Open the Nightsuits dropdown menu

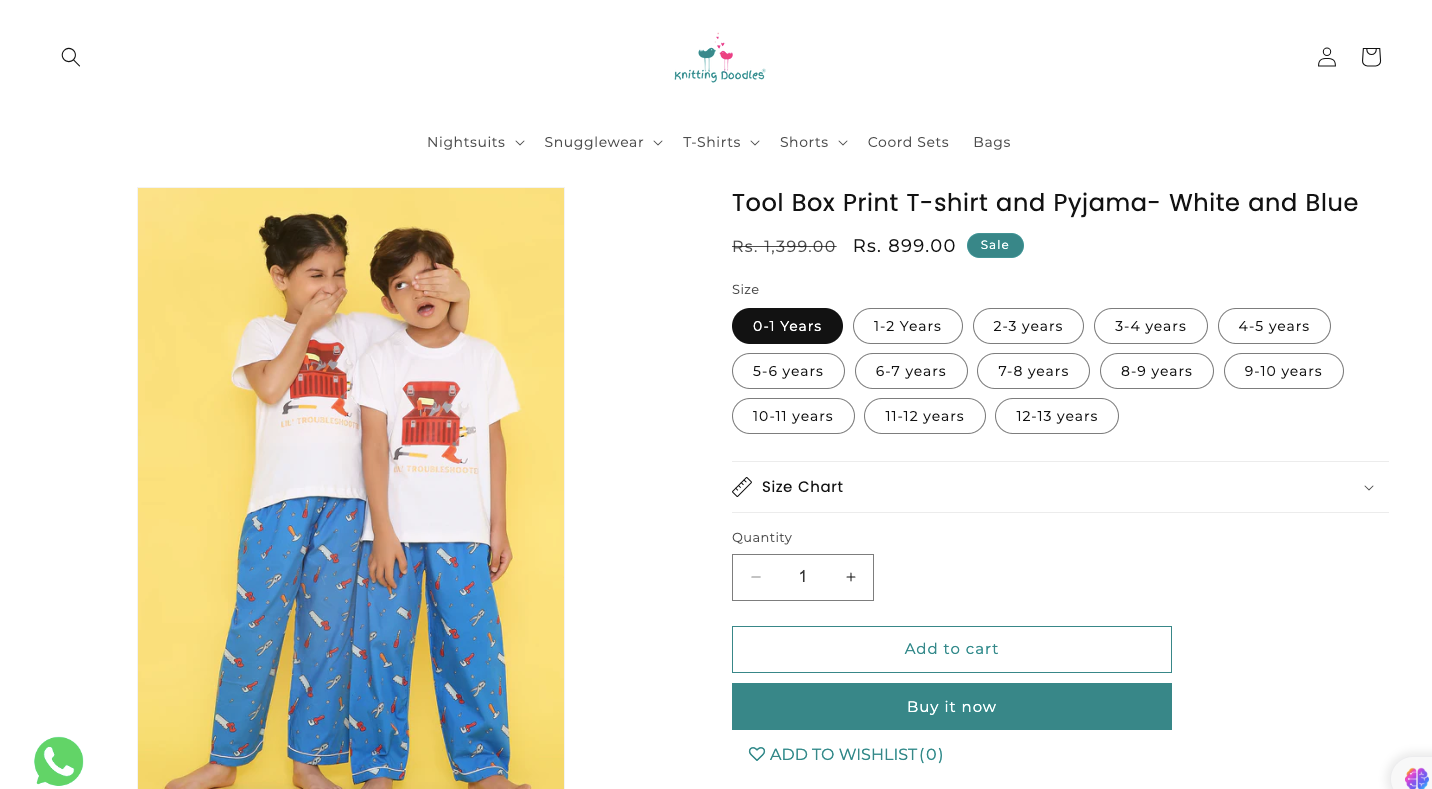tap(475, 142)
